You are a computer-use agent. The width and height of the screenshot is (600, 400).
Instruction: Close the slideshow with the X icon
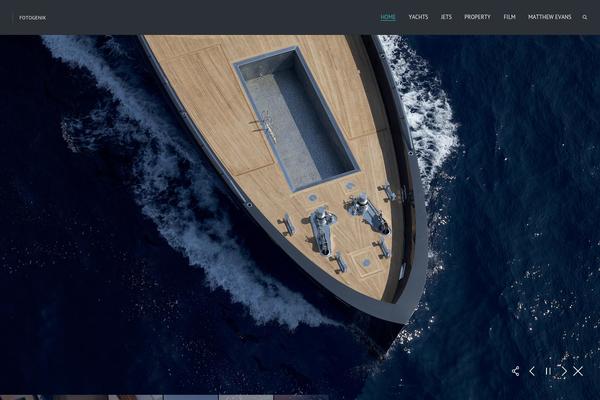(x=578, y=371)
